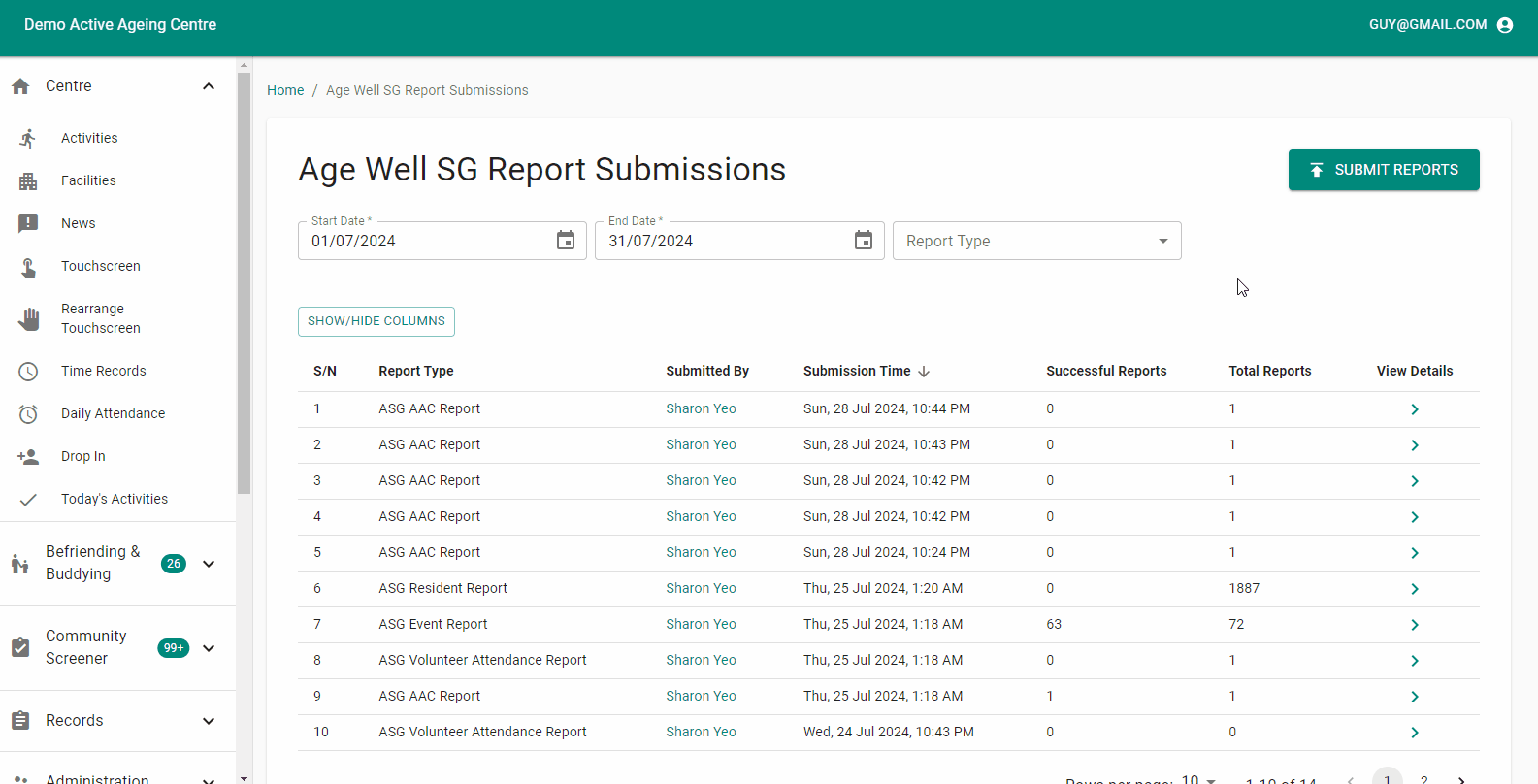Click the Touchscreen finger-tap icon
This screenshot has height=784, width=1538.
[x=28, y=267]
